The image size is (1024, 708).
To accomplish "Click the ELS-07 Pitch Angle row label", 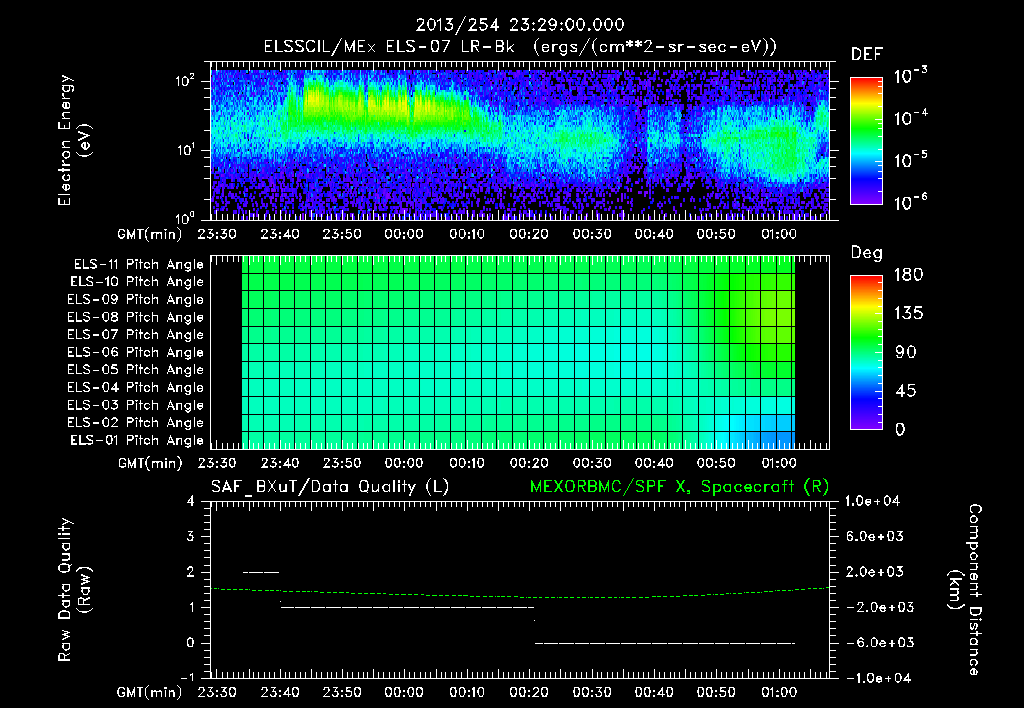I will [x=136, y=335].
